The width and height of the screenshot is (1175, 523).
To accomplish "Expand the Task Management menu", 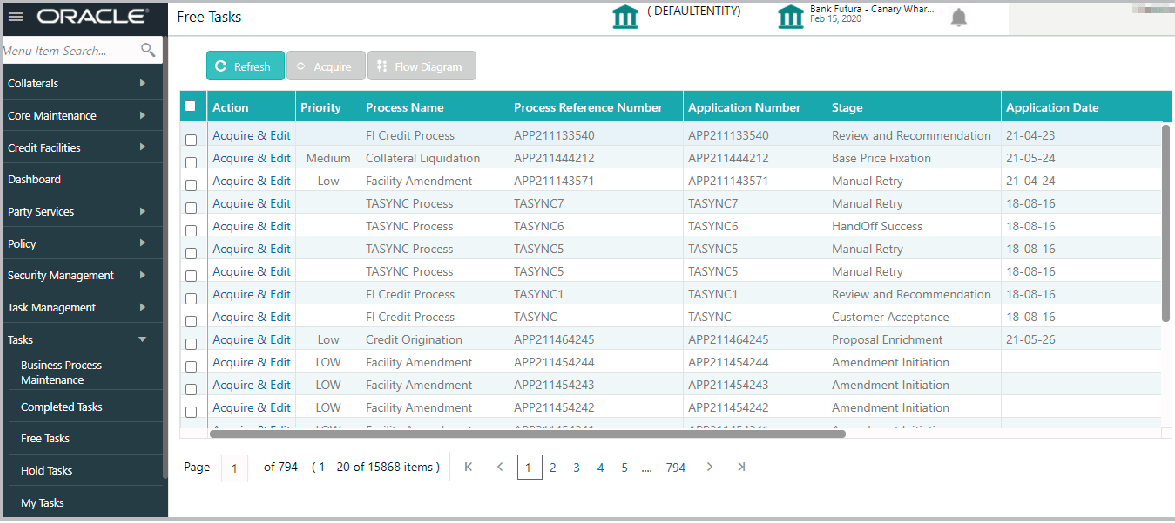I will pos(142,307).
